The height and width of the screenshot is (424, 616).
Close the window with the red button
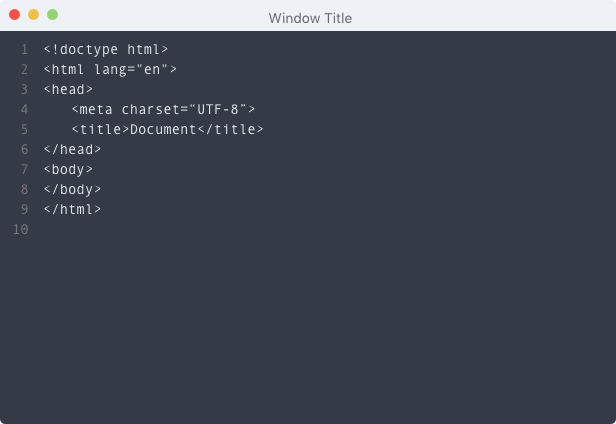pos(14,15)
